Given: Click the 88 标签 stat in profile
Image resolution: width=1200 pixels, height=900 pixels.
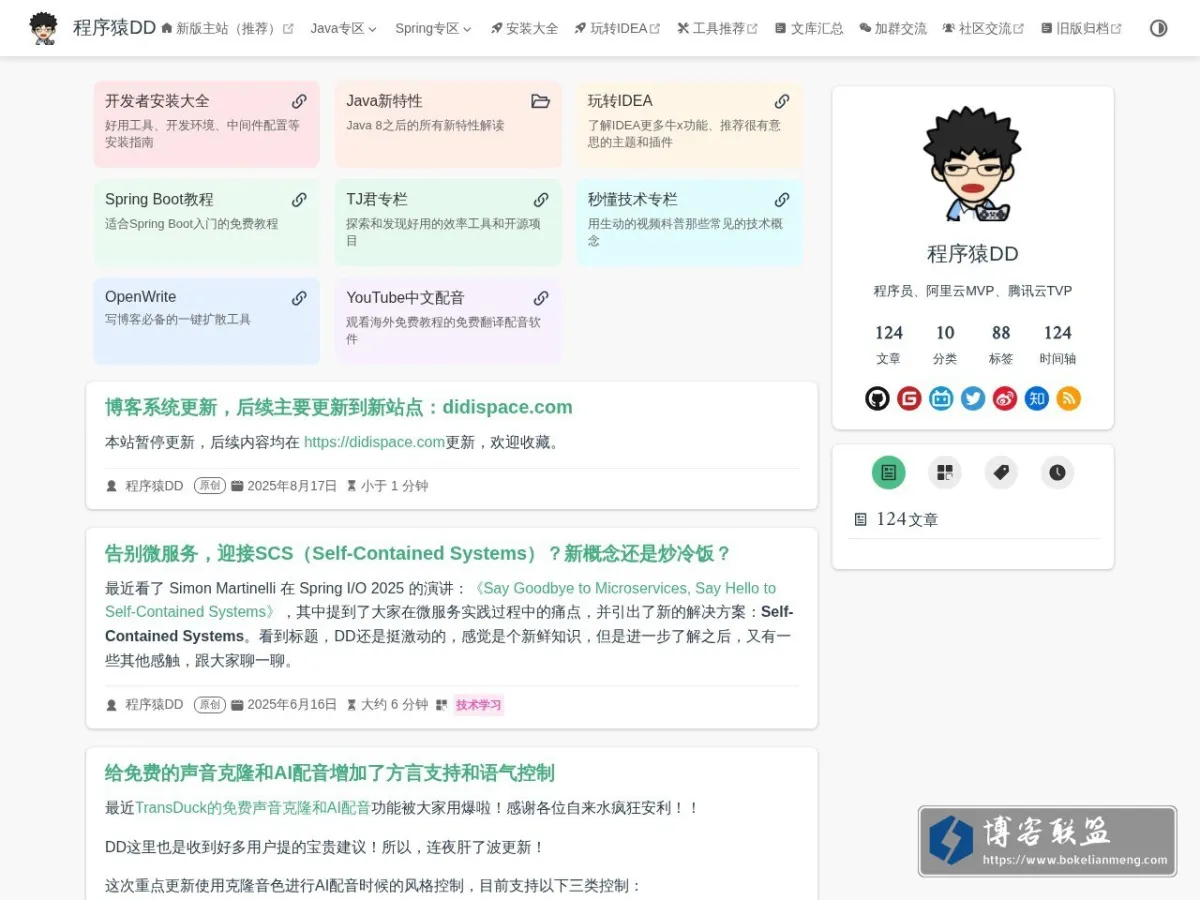Looking at the screenshot, I should tap(1001, 344).
